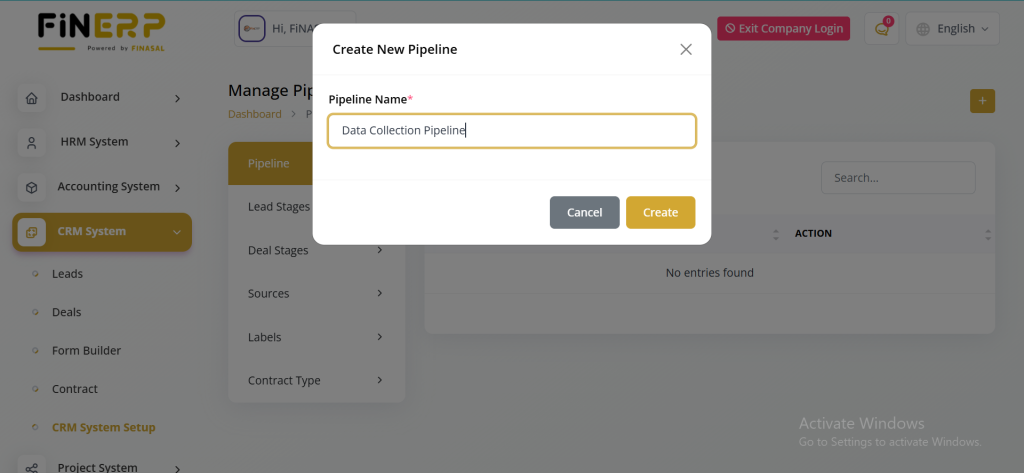The image size is (1024, 473).
Task: Click the CRM System icon in sidebar
Action: tap(31, 232)
